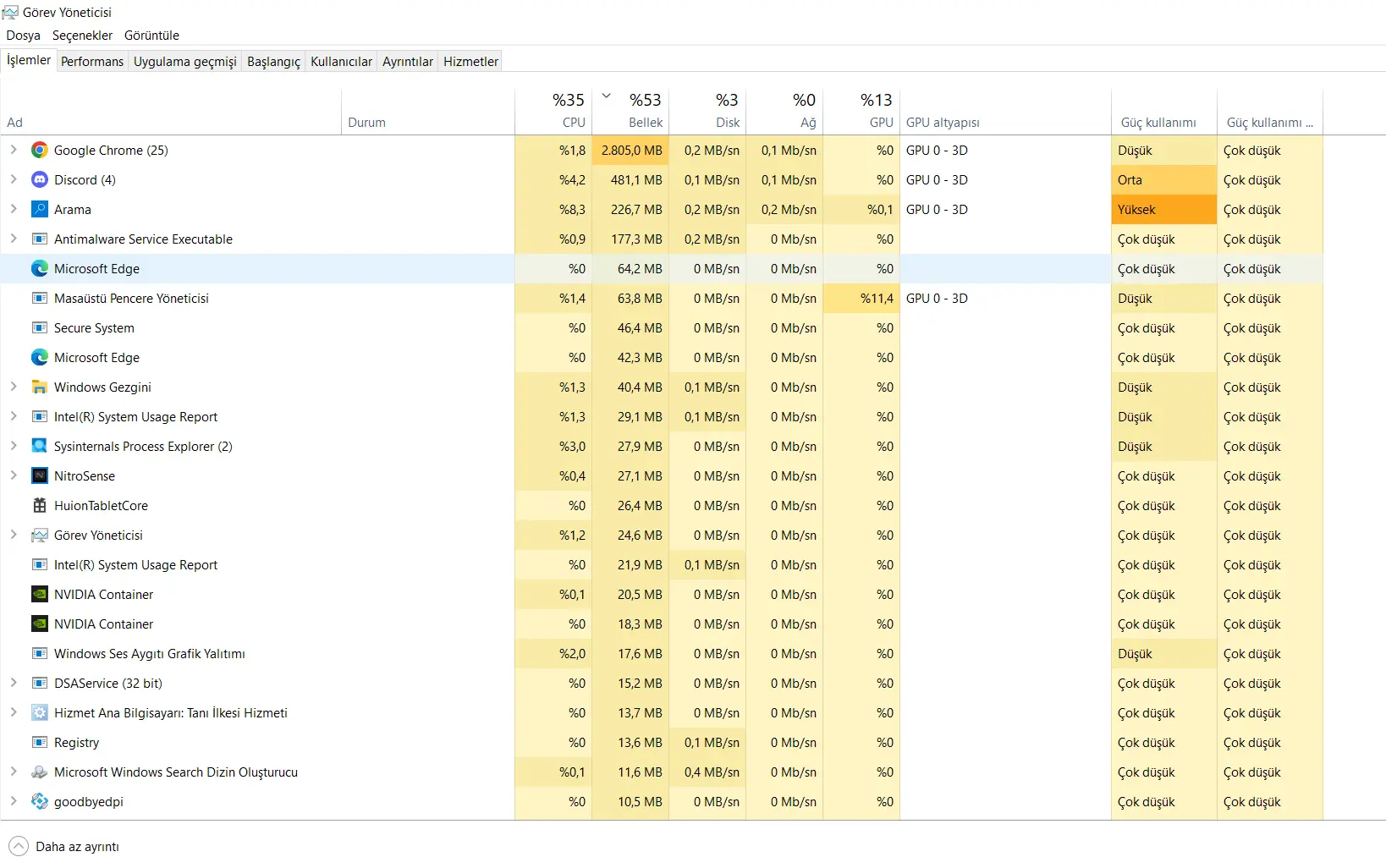Sort processes by the CPU column header
This screenshot has width=1386, height=868.
point(553,111)
